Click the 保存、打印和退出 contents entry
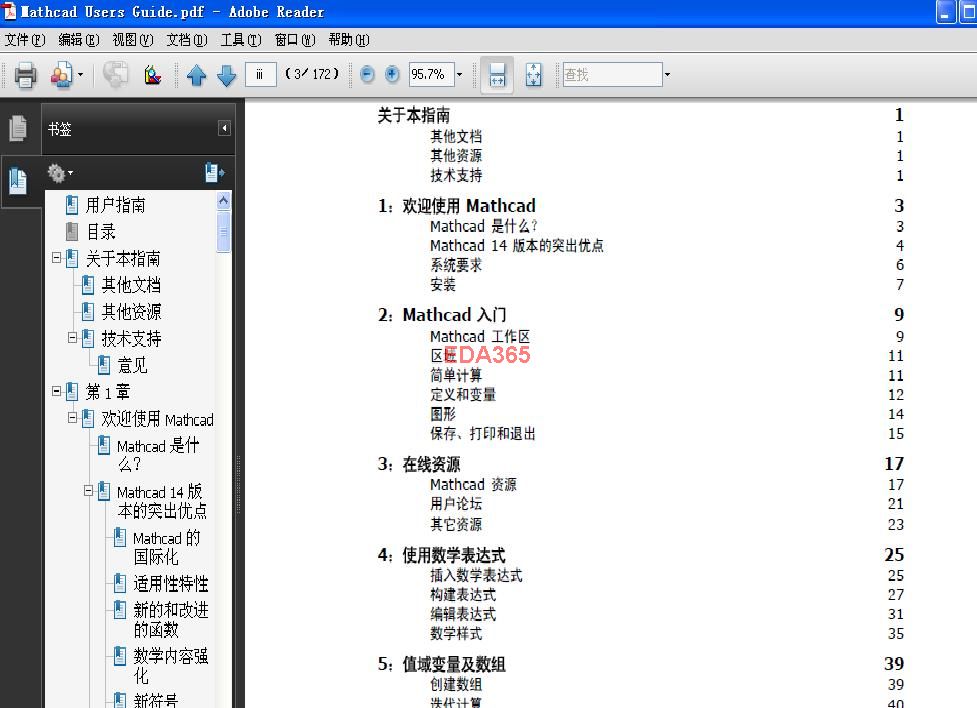This screenshot has width=977, height=708. click(483, 434)
